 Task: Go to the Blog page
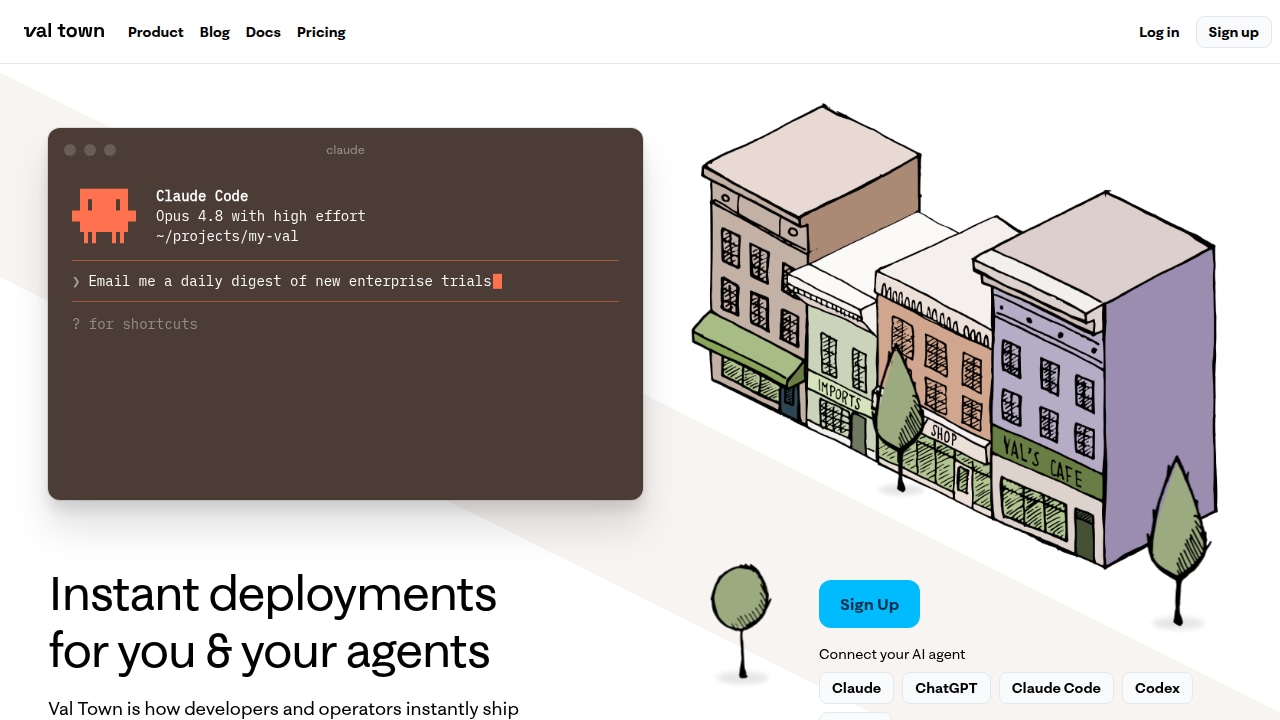point(215,32)
